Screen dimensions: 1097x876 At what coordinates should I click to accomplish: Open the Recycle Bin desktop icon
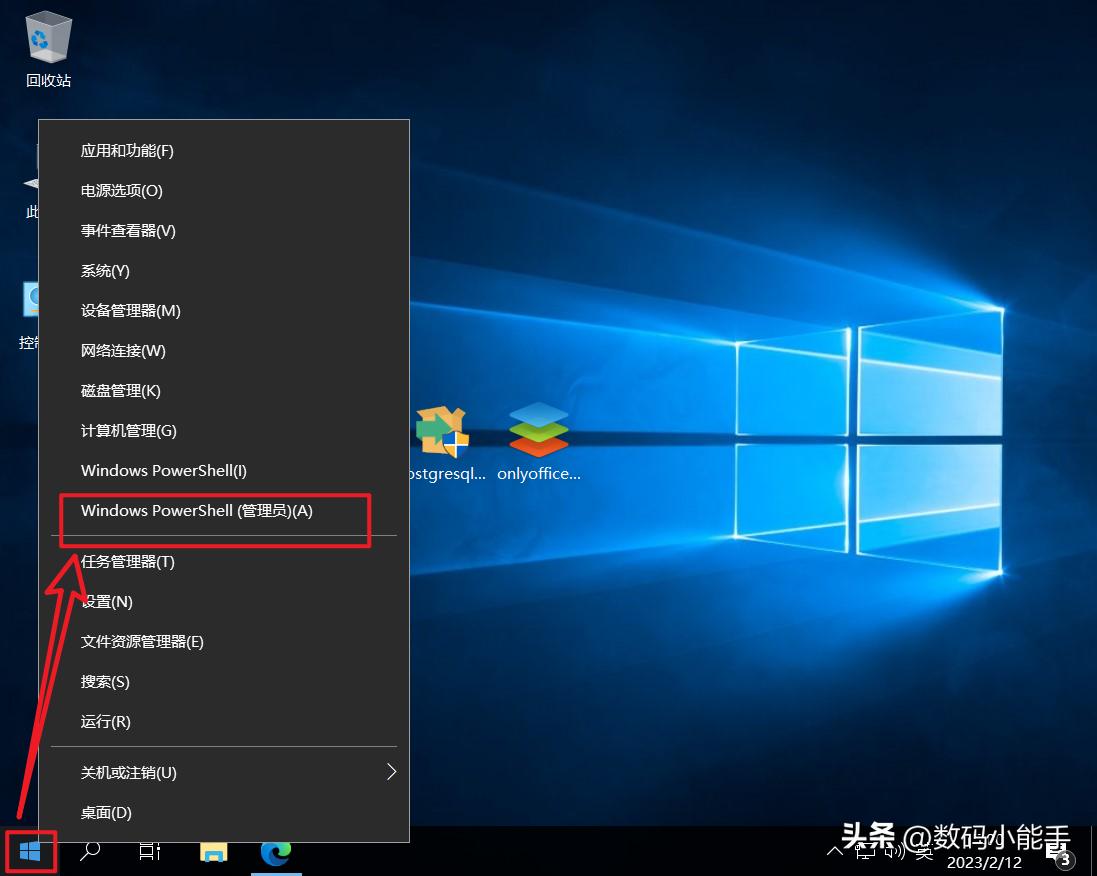pos(48,49)
